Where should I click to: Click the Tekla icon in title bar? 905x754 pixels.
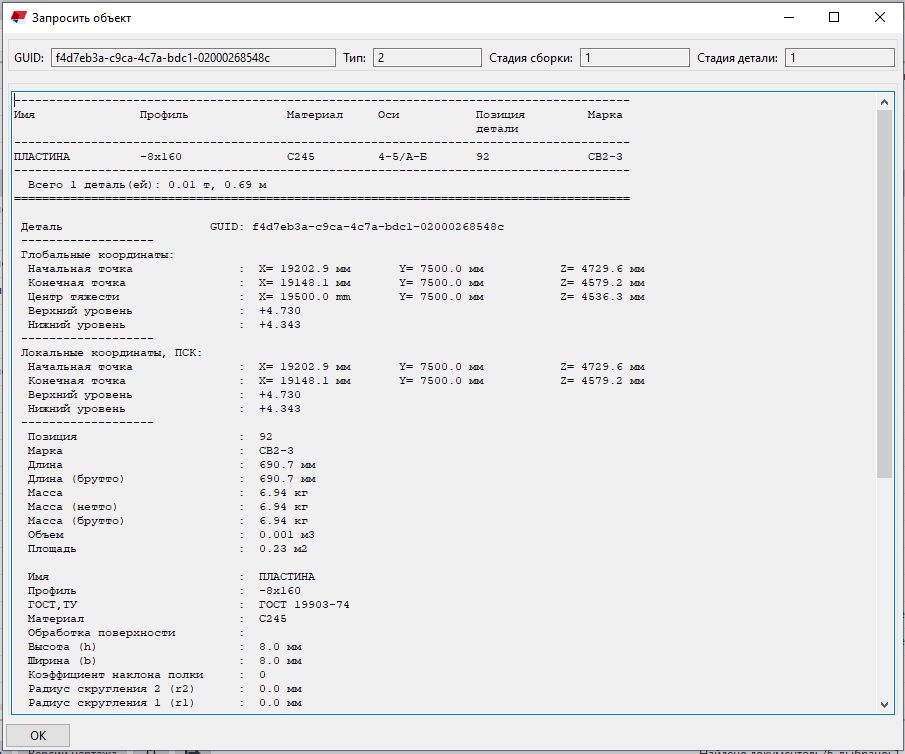pyautogui.click(x=18, y=17)
